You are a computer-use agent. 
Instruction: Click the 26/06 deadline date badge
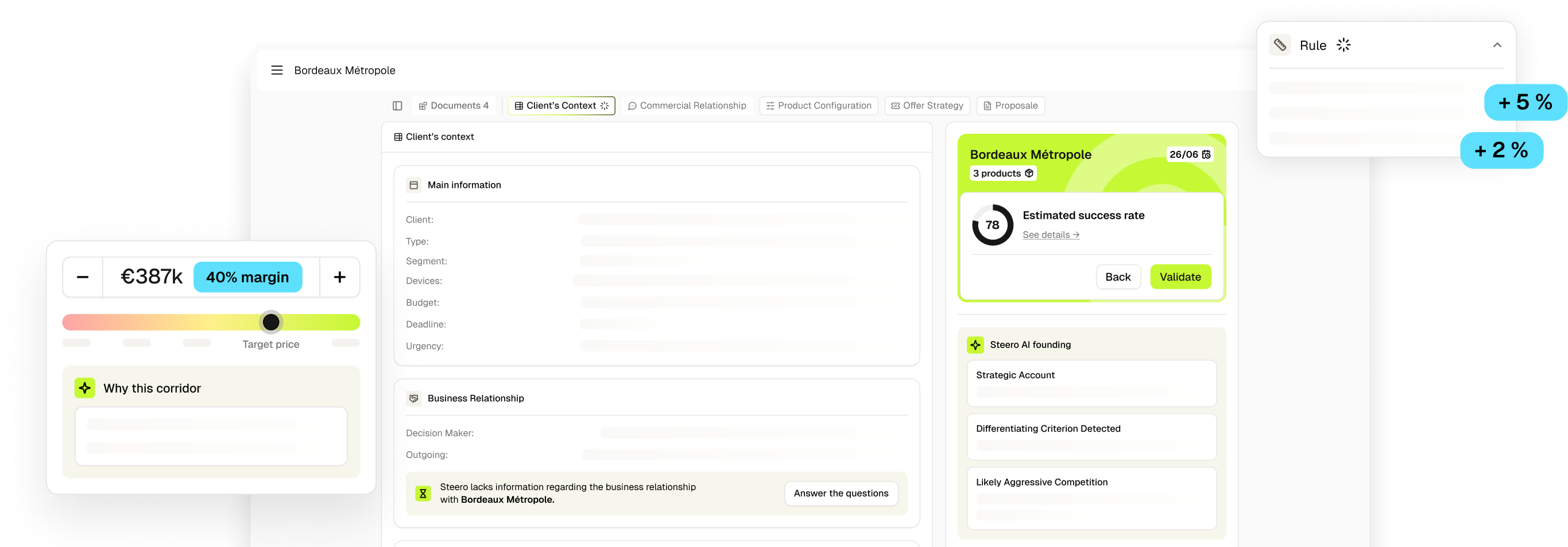pos(1190,154)
